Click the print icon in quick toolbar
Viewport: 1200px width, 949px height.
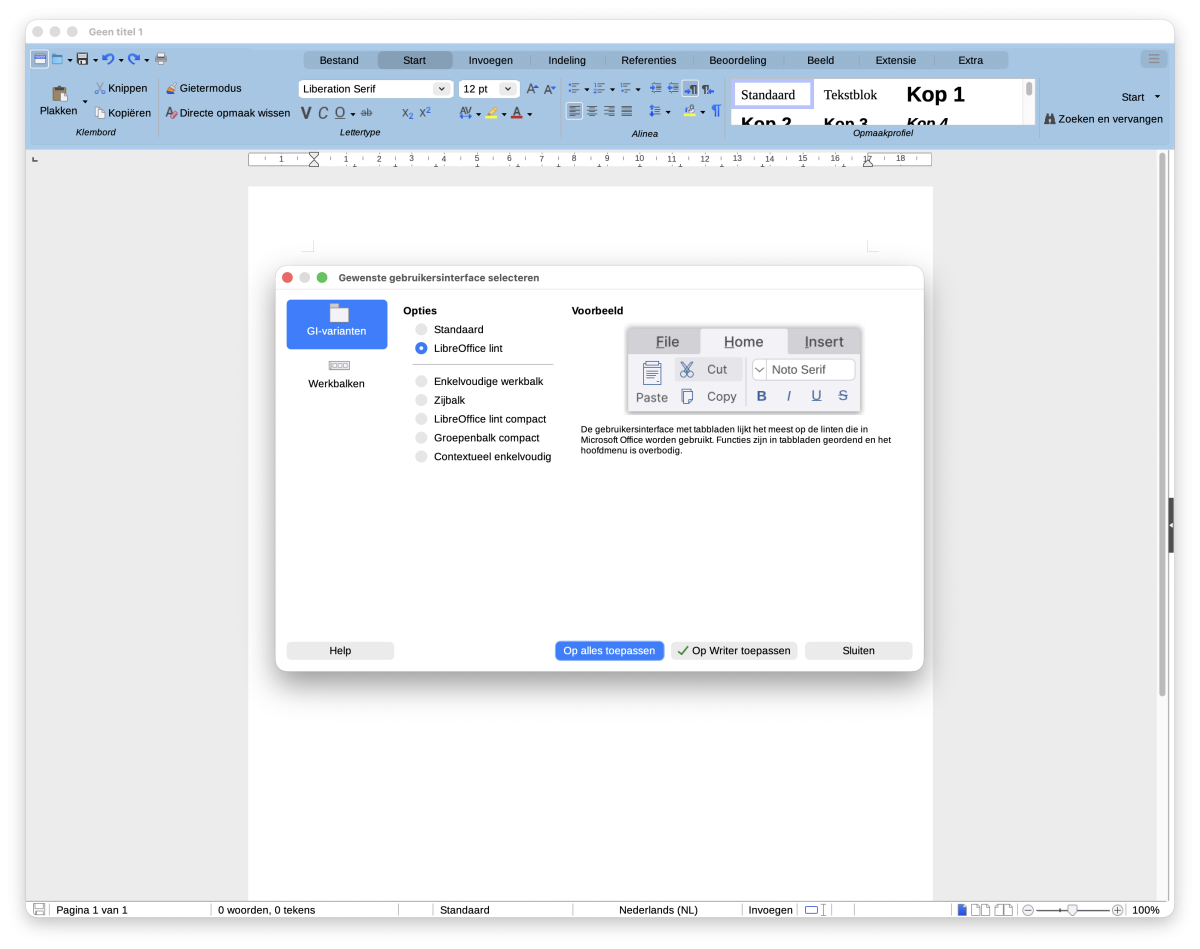pos(161,59)
